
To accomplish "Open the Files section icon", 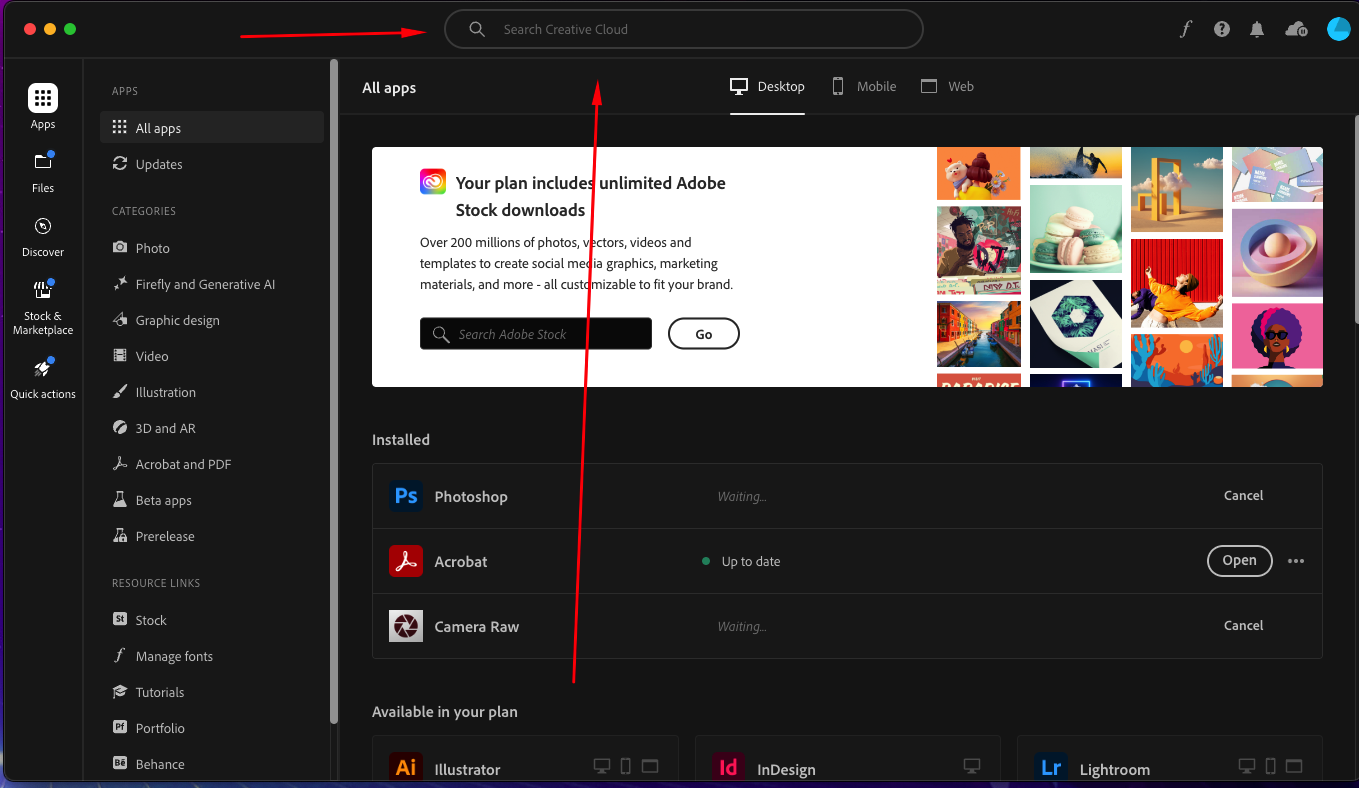I will 43,161.
